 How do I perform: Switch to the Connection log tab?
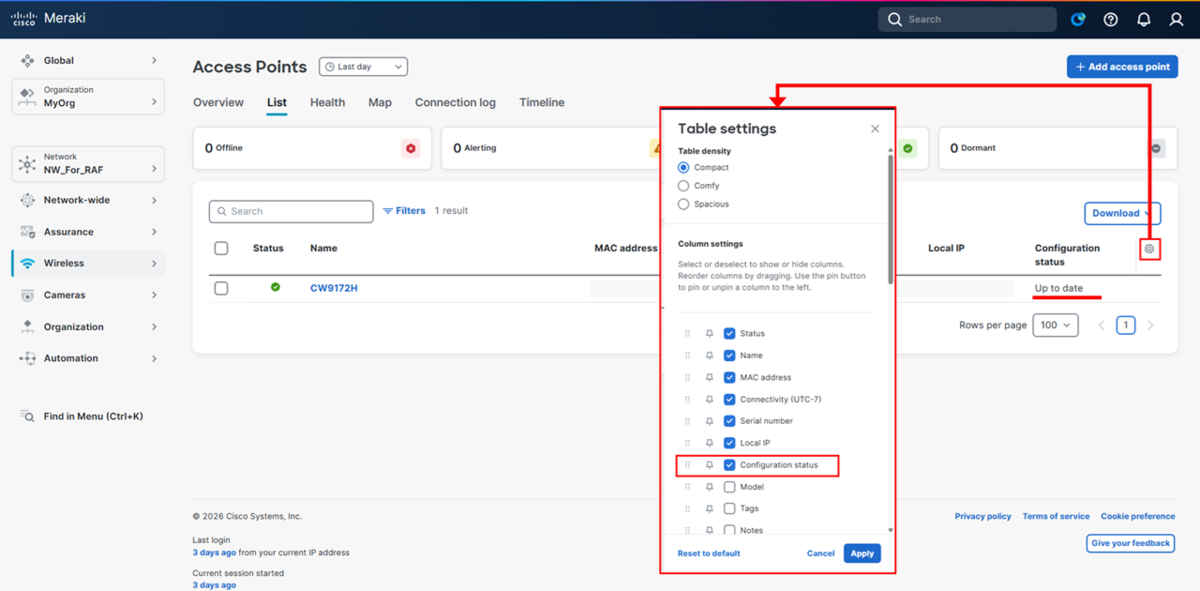pos(455,103)
